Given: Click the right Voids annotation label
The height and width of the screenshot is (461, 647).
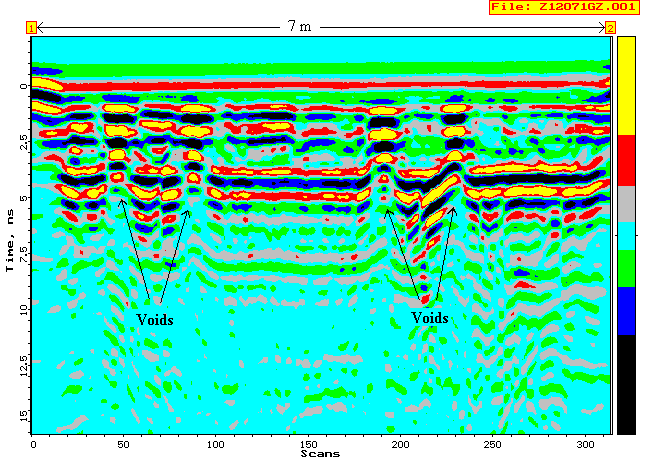Looking at the screenshot, I should [430, 317].
